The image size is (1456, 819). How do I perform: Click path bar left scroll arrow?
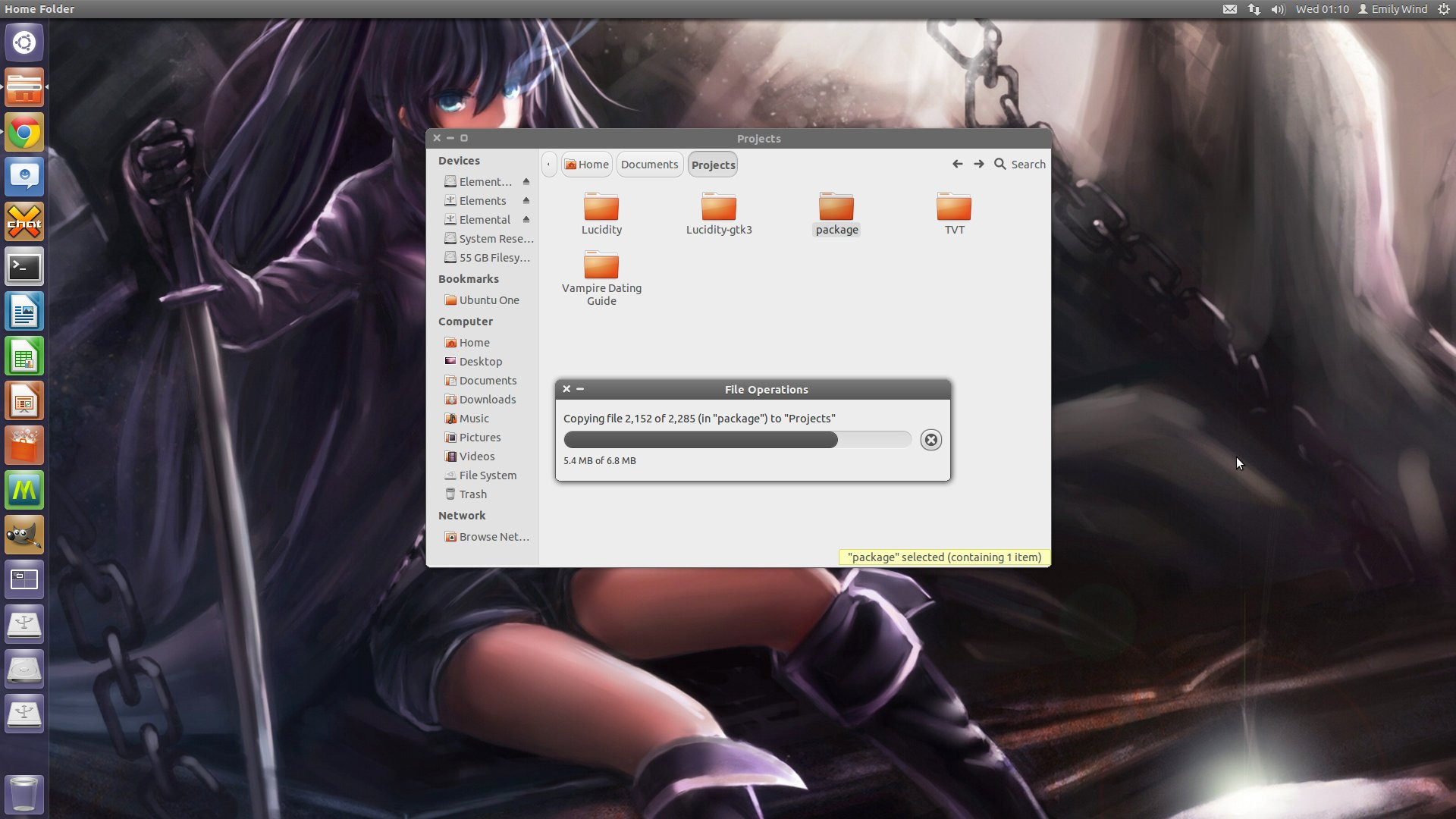(x=548, y=165)
